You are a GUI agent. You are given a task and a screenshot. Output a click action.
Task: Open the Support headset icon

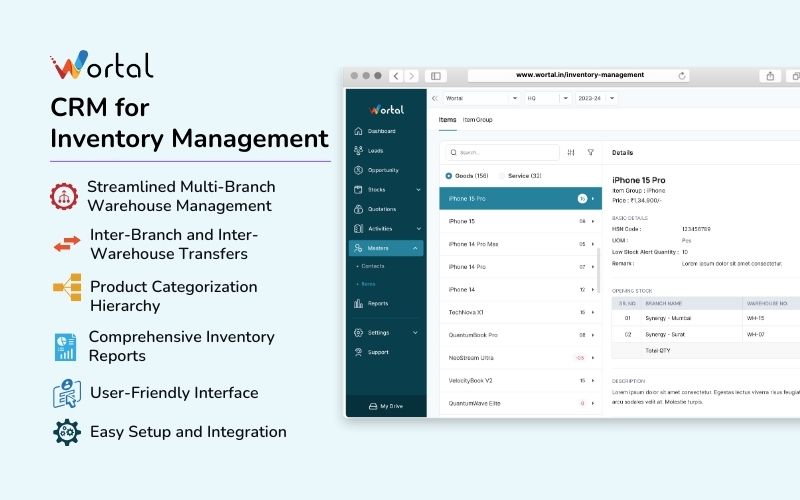(359, 352)
